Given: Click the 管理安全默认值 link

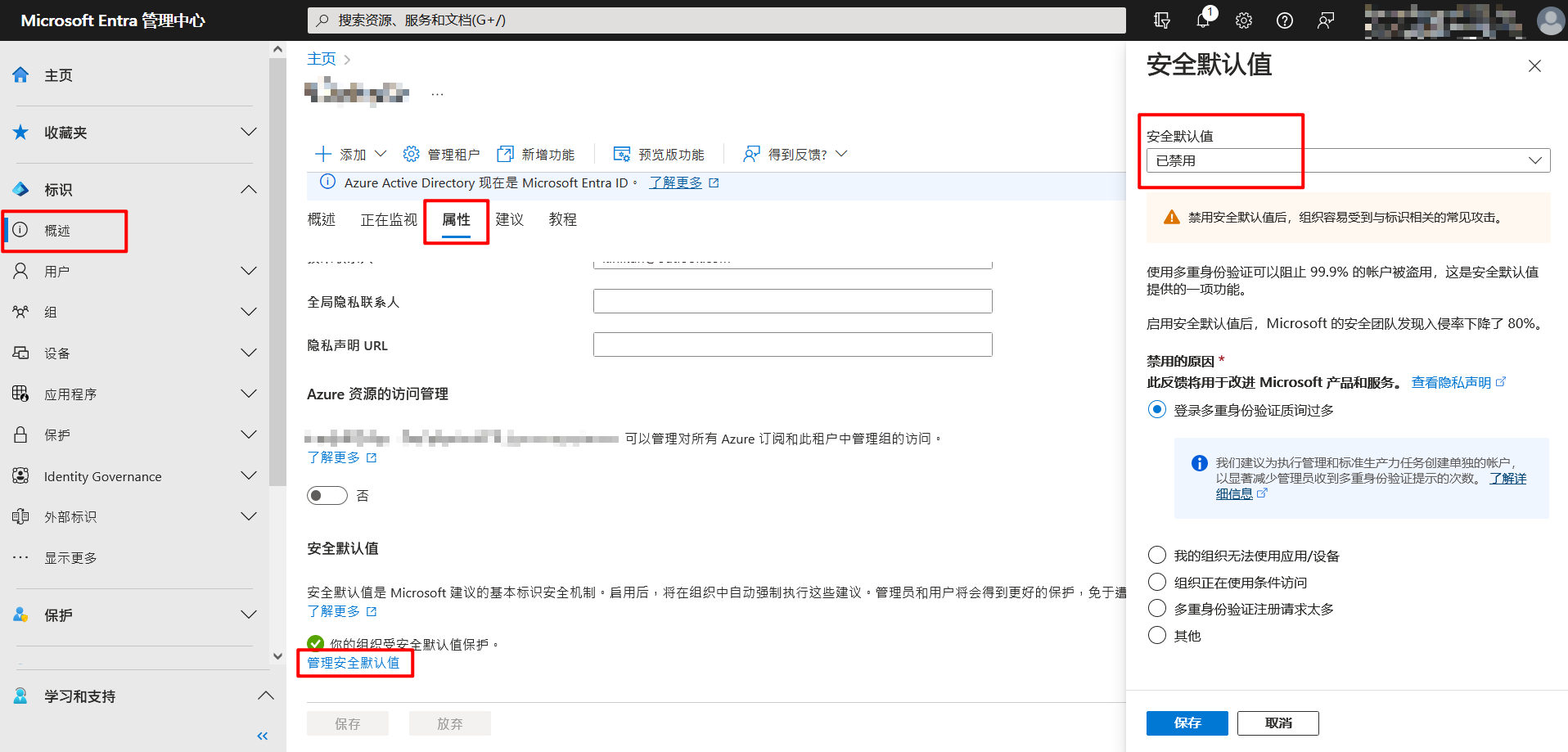Looking at the screenshot, I should pyautogui.click(x=354, y=663).
